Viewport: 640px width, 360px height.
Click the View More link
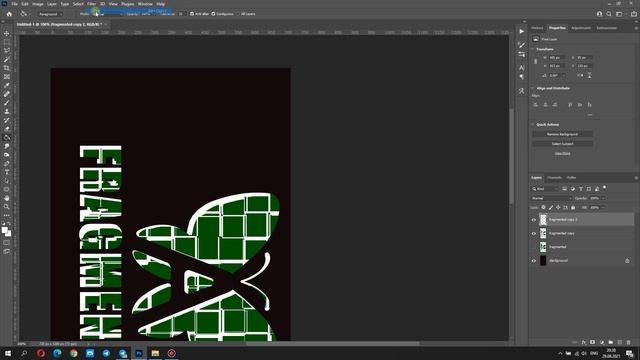[x=562, y=153]
